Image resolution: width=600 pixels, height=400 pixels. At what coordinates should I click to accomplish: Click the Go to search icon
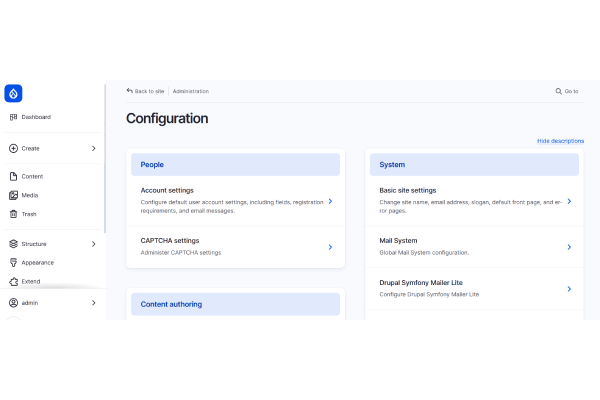(559, 91)
